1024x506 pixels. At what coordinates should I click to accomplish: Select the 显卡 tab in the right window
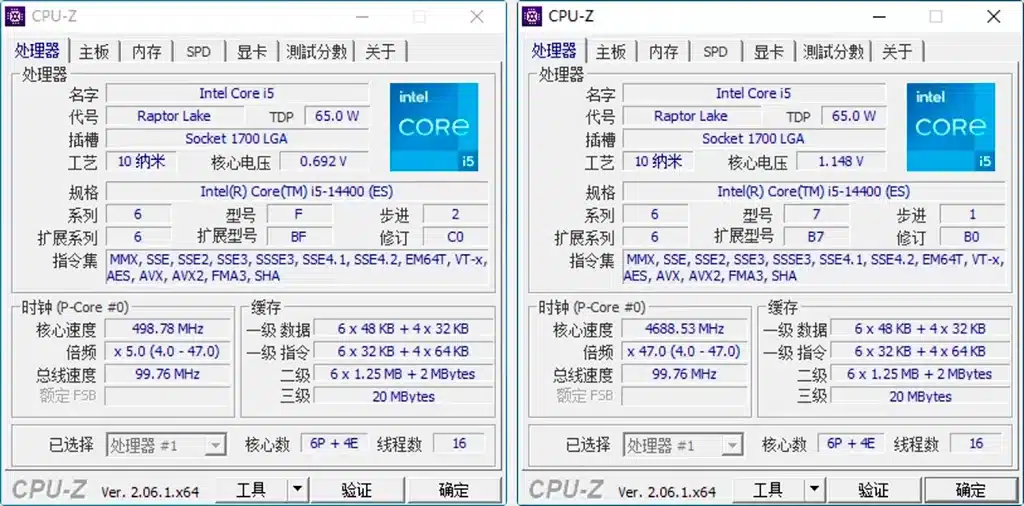pos(768,52)
